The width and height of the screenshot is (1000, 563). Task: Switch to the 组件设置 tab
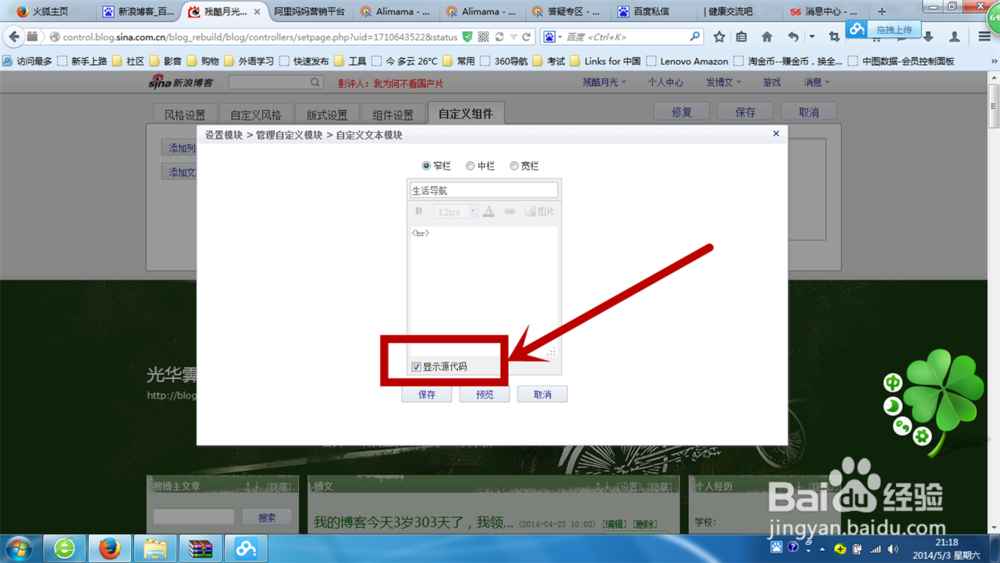[393, 115]
